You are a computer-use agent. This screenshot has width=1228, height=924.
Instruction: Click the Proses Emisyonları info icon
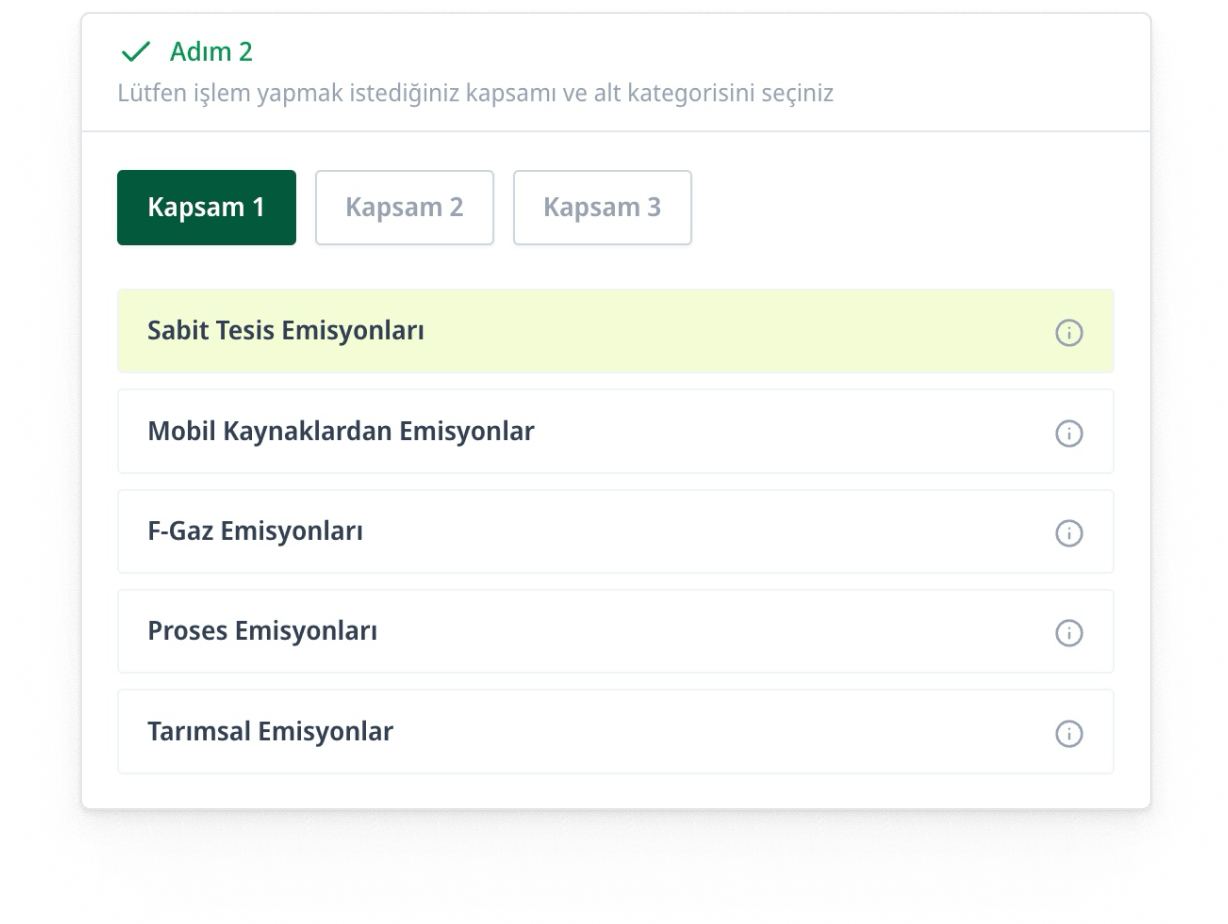(1069, 633)
